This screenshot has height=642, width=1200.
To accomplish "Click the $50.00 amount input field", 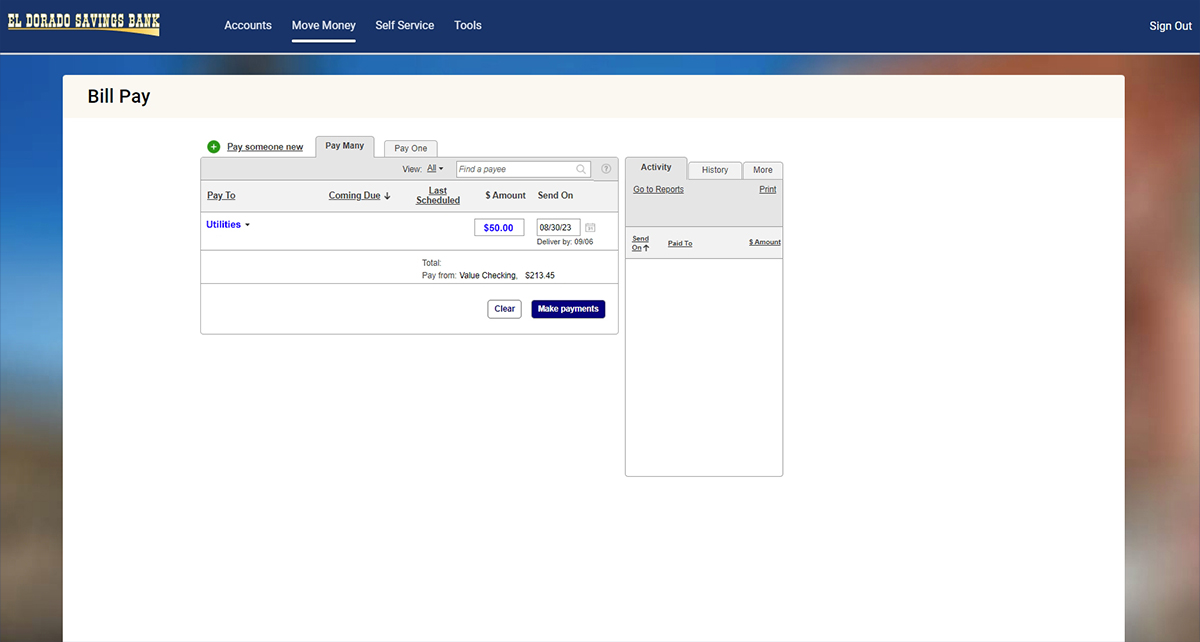I will pyautogui.click(x=499, y=228).
